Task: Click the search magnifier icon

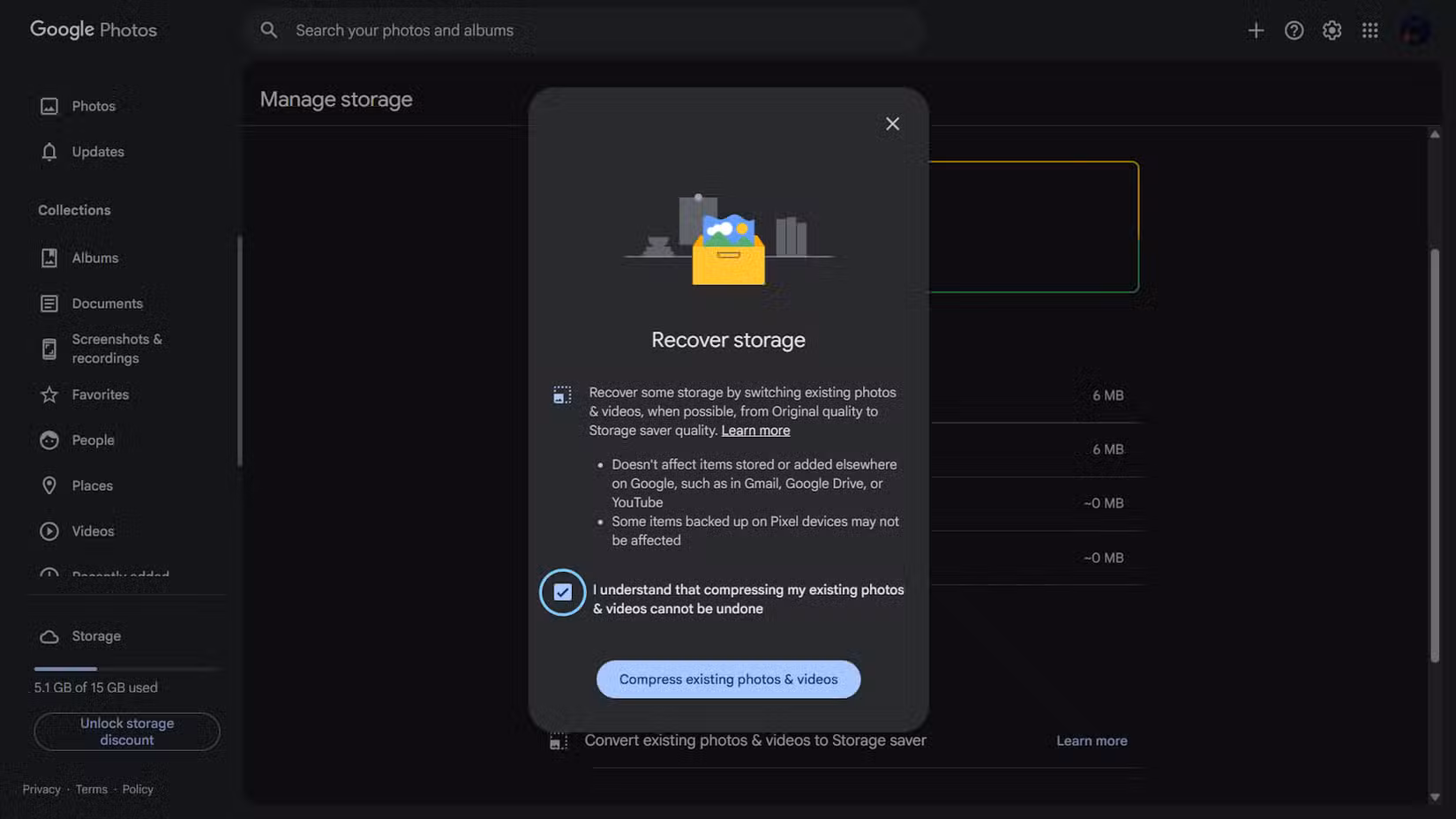Action: (269, 30)
